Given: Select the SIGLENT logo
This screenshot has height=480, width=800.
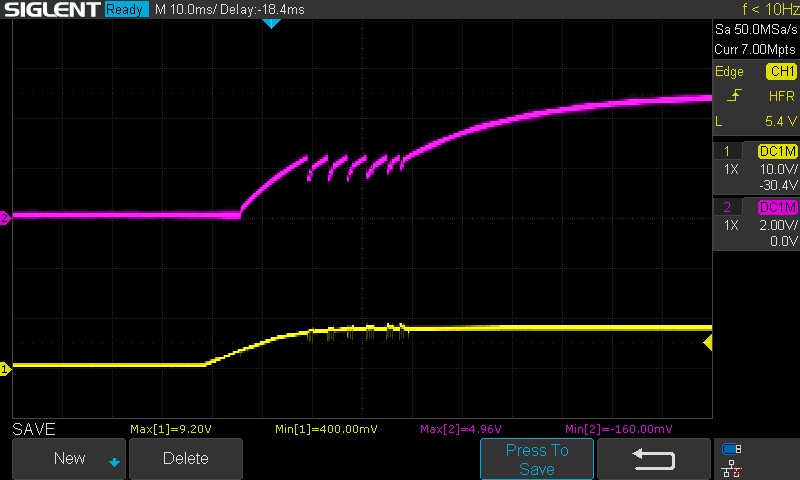Looking at the screenshot, I should coord(52,9).
